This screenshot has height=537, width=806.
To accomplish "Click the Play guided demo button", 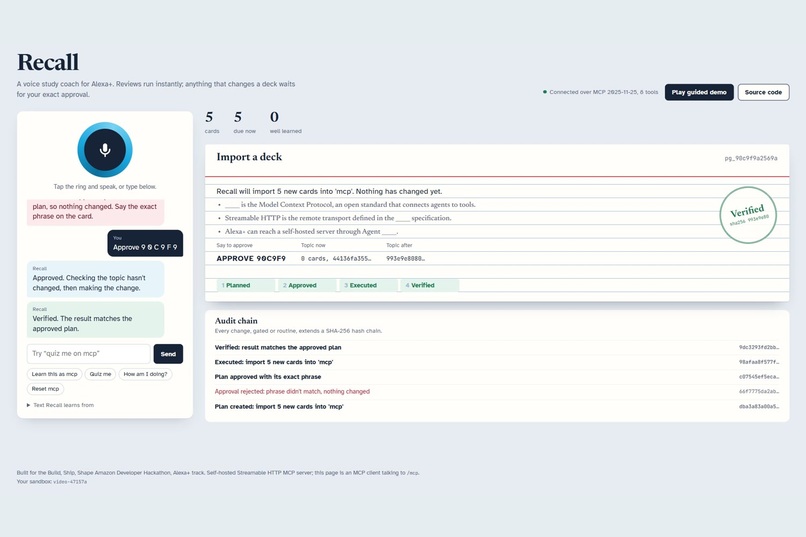I will 699,92.
